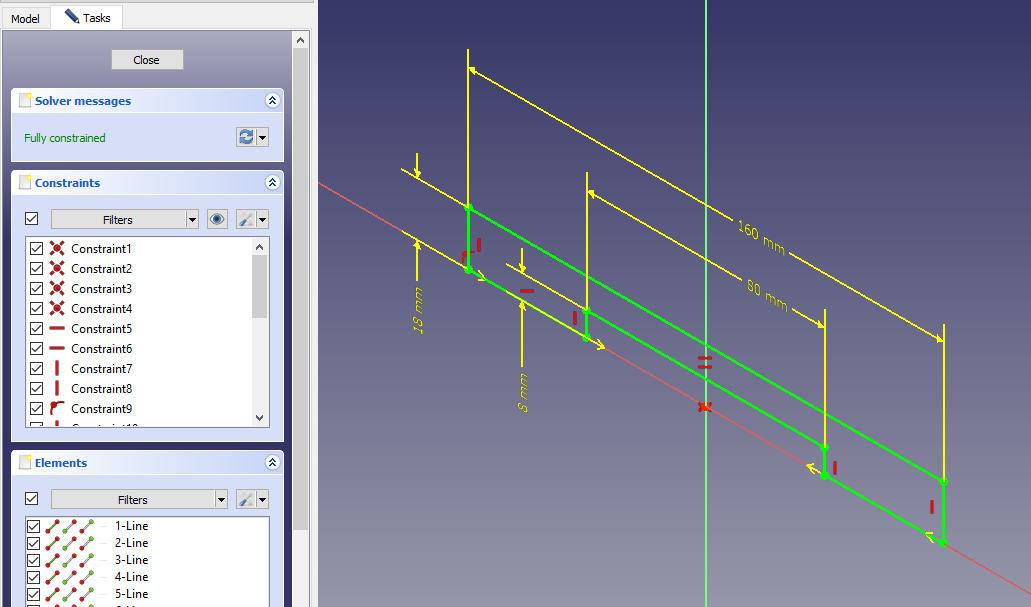Open the Elements settings tools icon
1031x607 pixels.
246,499
